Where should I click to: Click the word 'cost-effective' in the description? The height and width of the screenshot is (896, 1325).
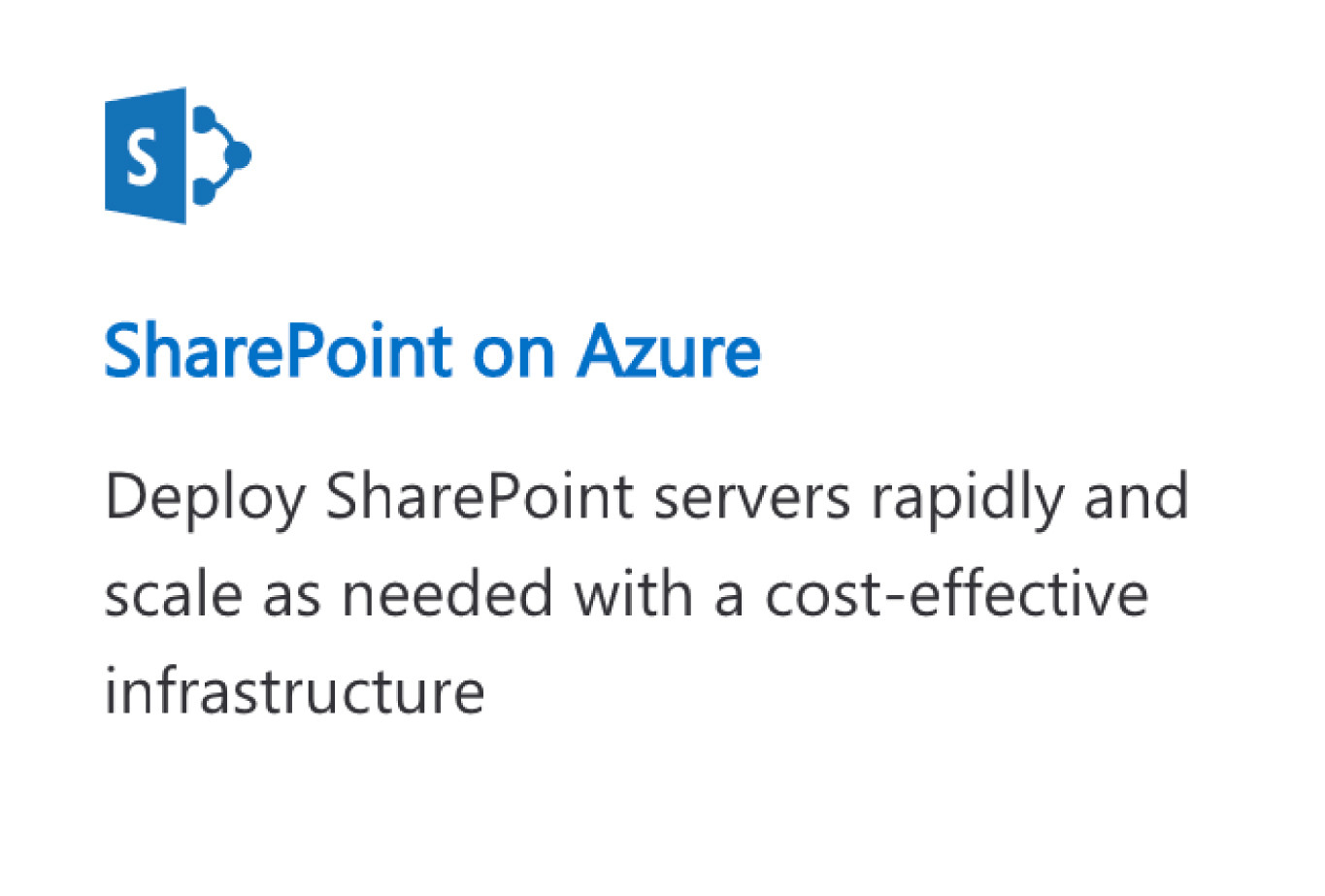[x=957, y=593]
